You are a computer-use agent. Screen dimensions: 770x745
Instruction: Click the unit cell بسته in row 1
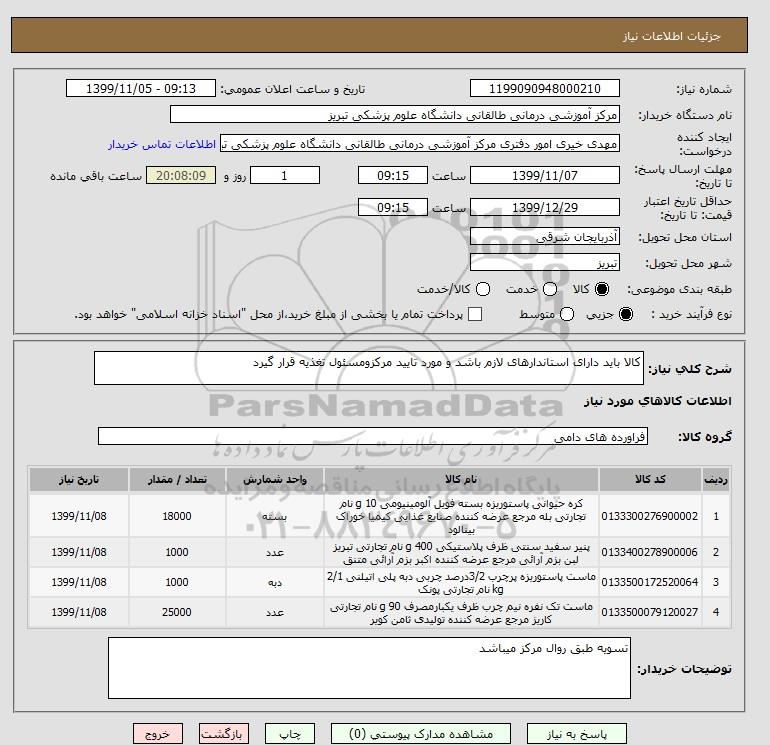tap(275, 516)
